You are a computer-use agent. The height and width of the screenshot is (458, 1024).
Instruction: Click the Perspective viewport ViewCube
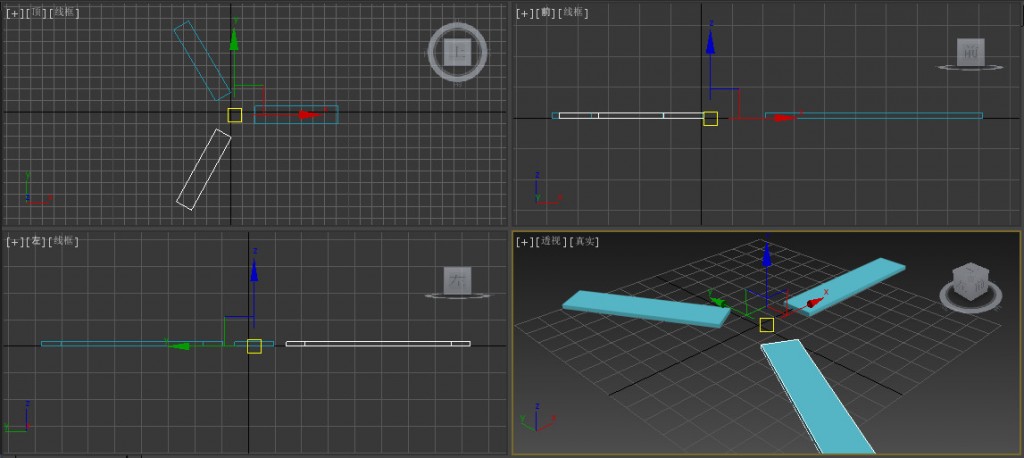(x=970, y=281)
